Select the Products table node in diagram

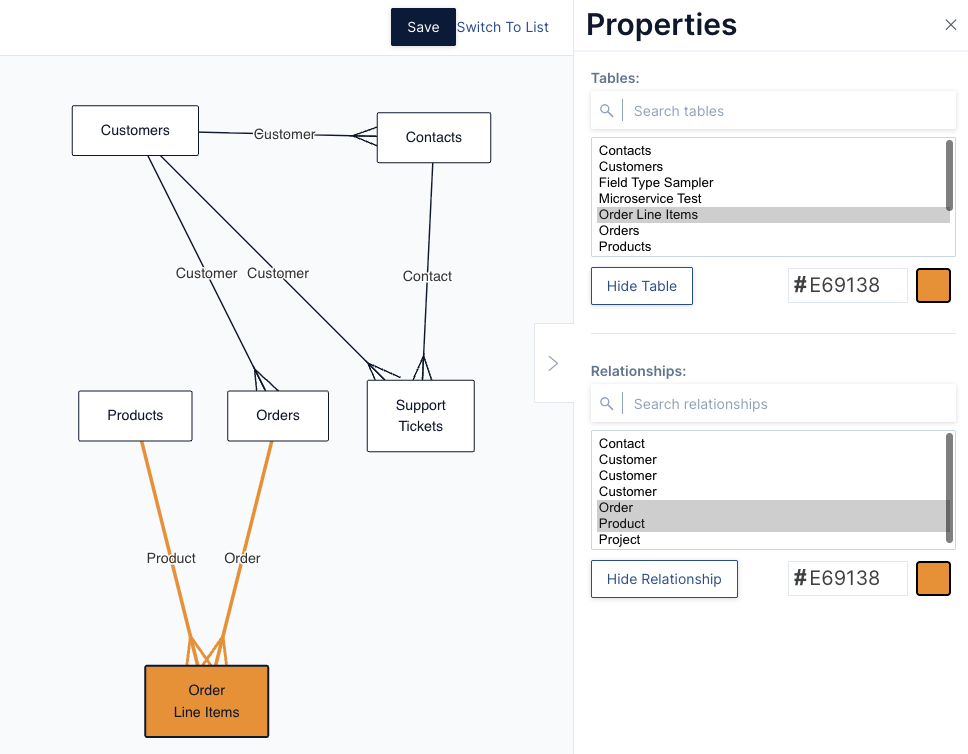(135, 416)
